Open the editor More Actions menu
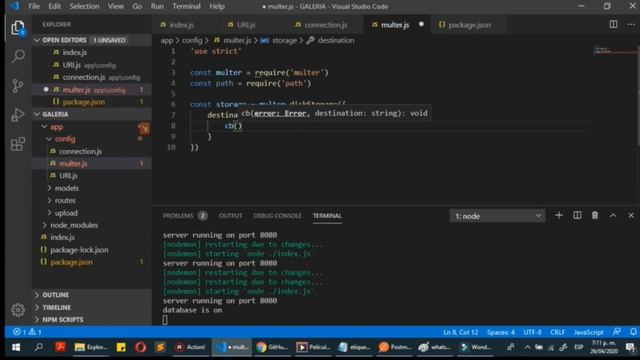The height and width of the screenshot is (360, 640). point(631,24)
